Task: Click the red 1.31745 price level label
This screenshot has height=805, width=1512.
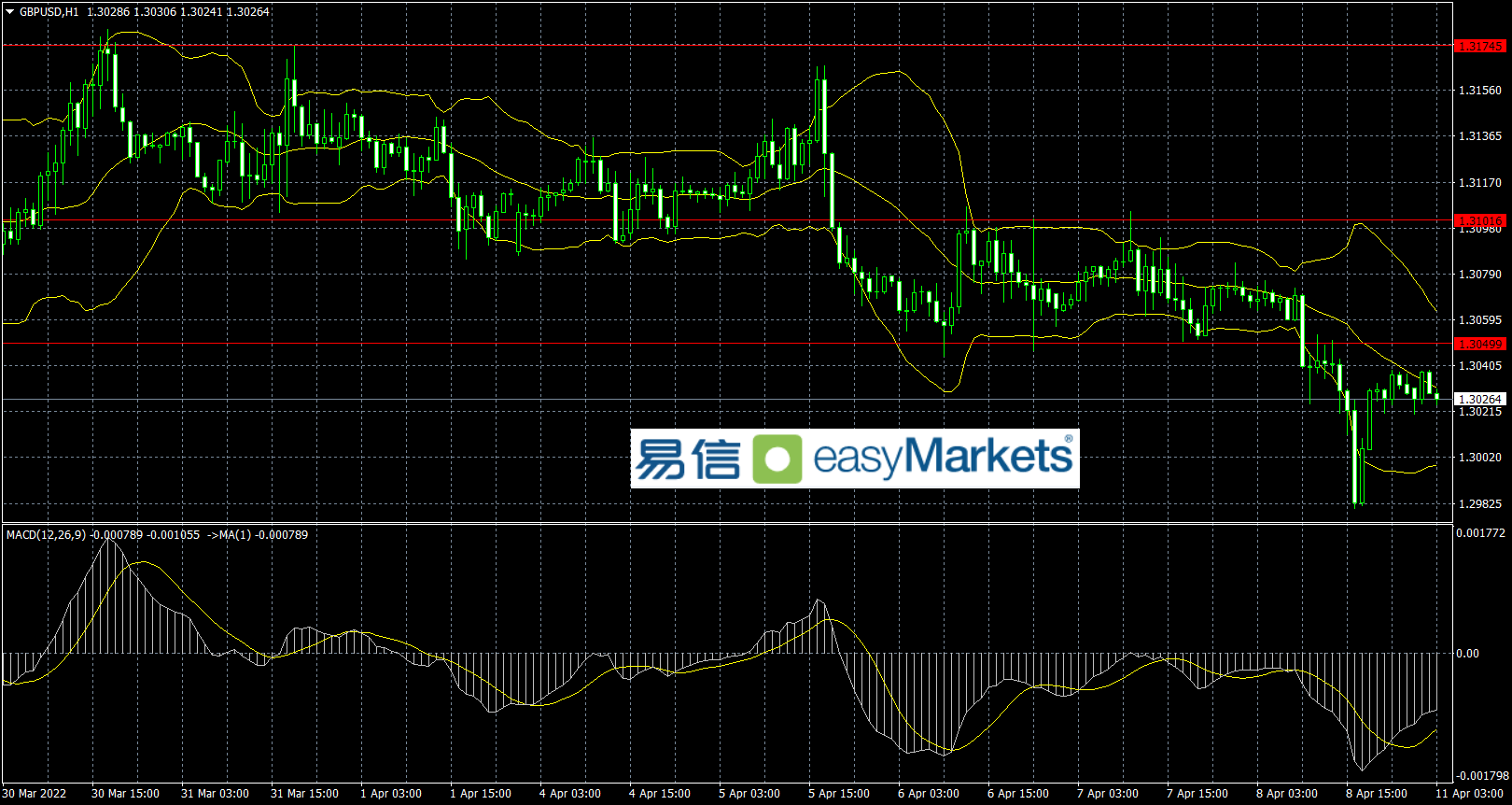Action: (1480, 46)
